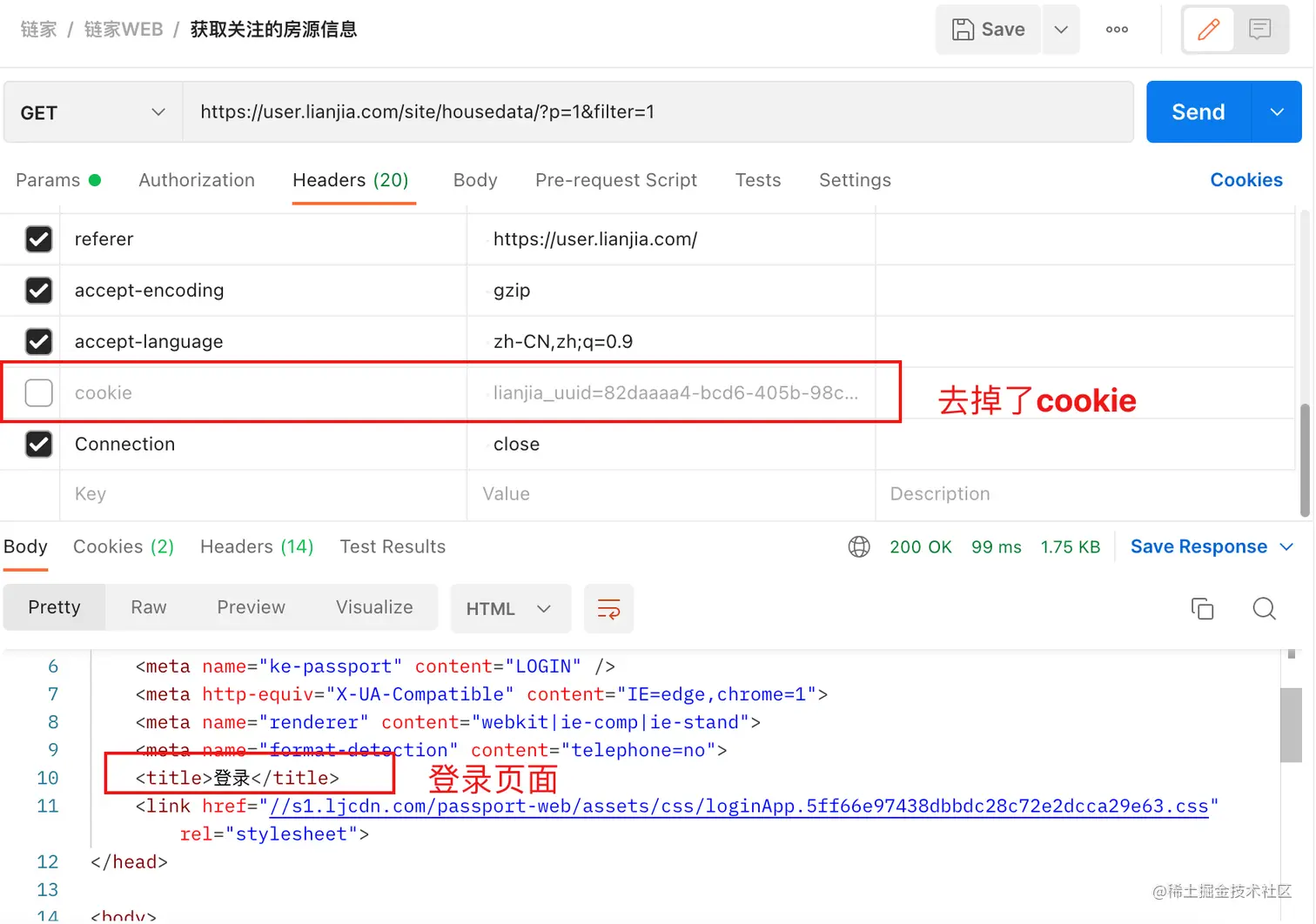Open the request Body tab
Image resolution: width=1316 pixels, height=924 pixels.
[475, 180]
